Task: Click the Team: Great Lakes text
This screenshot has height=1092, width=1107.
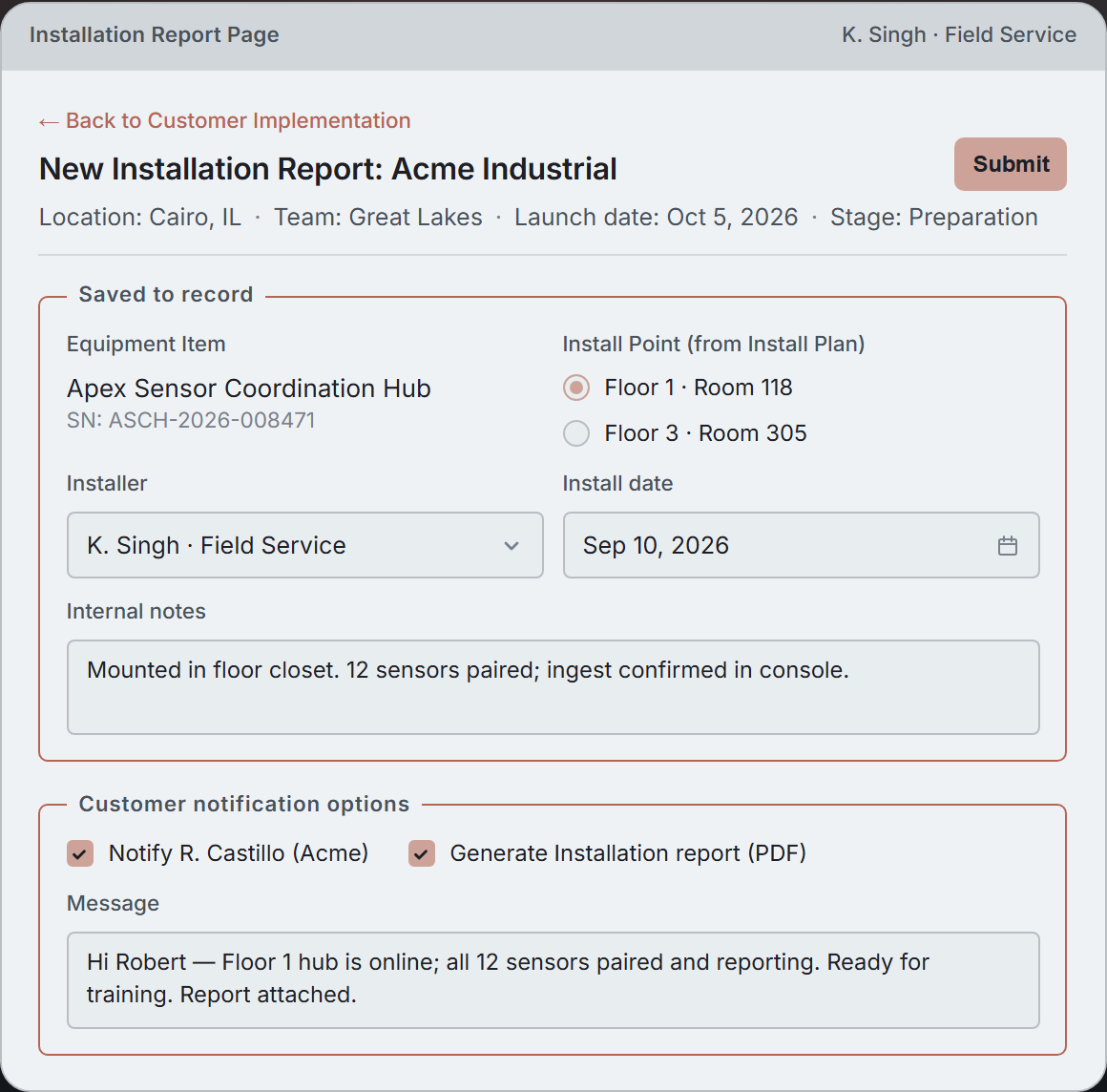Action: pos(378,217)
